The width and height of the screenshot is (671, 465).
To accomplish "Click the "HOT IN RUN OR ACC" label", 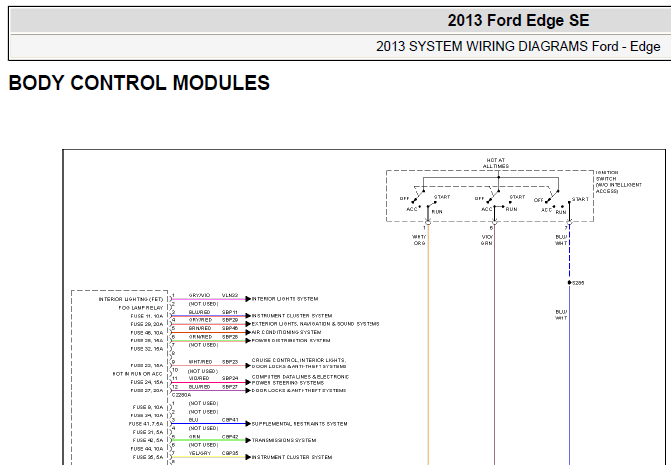I will tap(137, 374).
